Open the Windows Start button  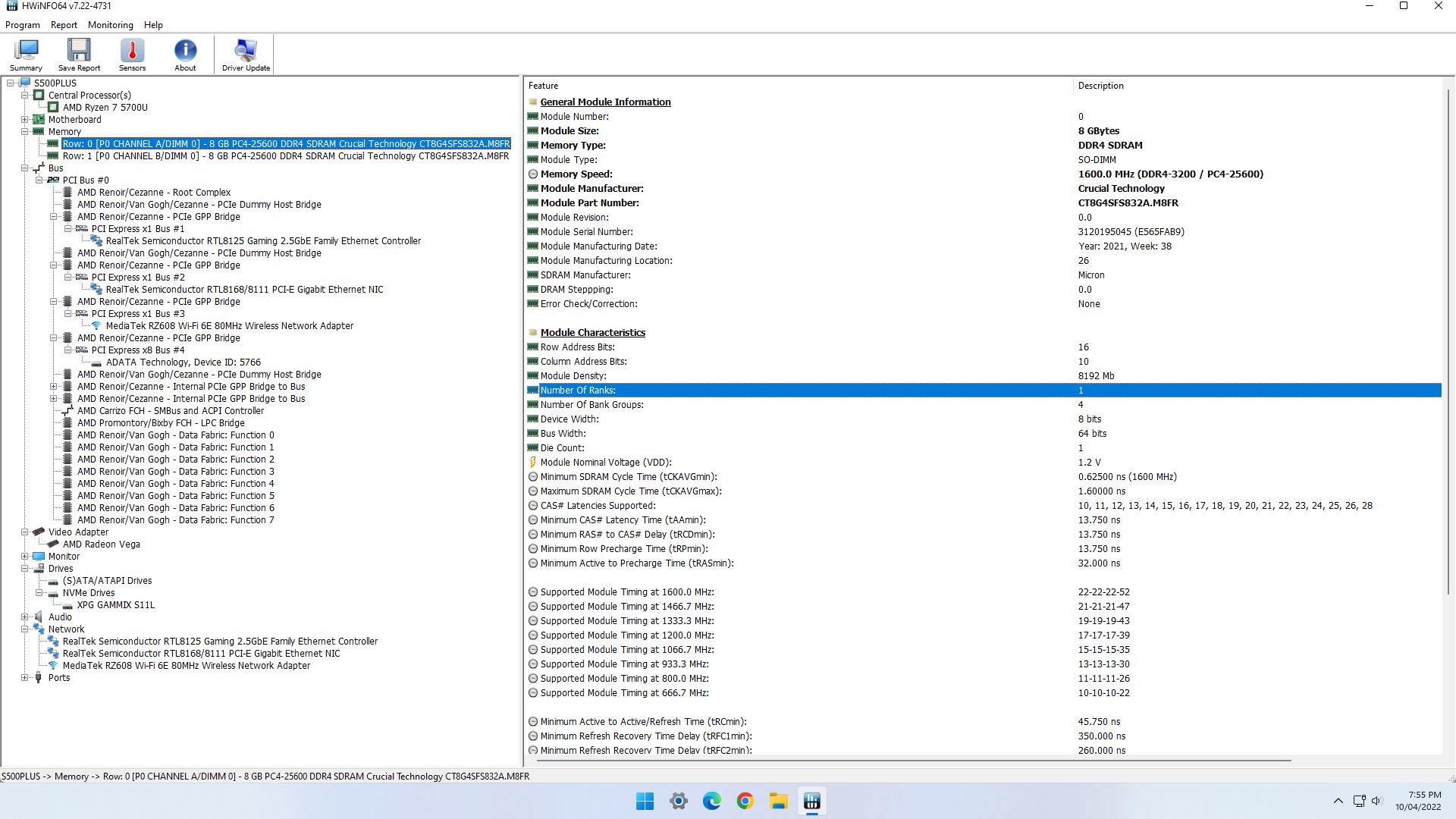(x=645, y=801)
